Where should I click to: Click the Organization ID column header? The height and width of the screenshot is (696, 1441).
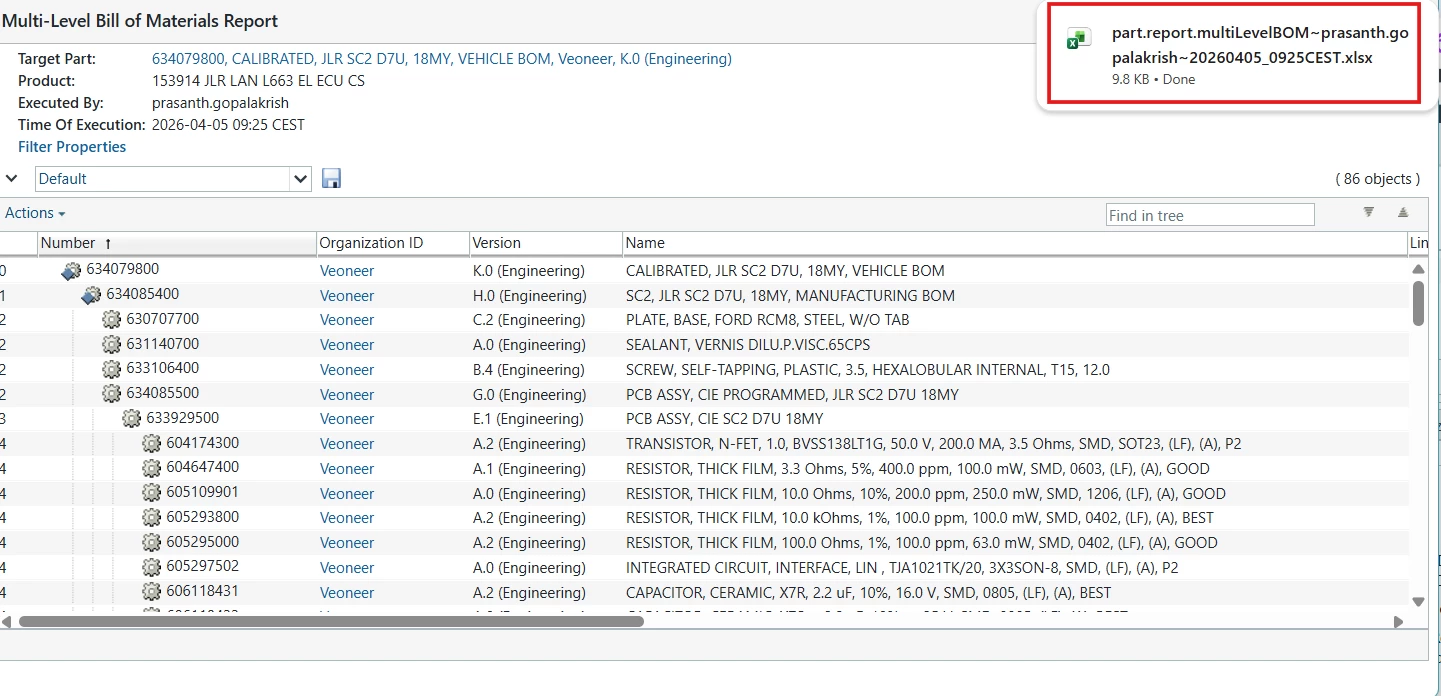click(x=393, y=243)
